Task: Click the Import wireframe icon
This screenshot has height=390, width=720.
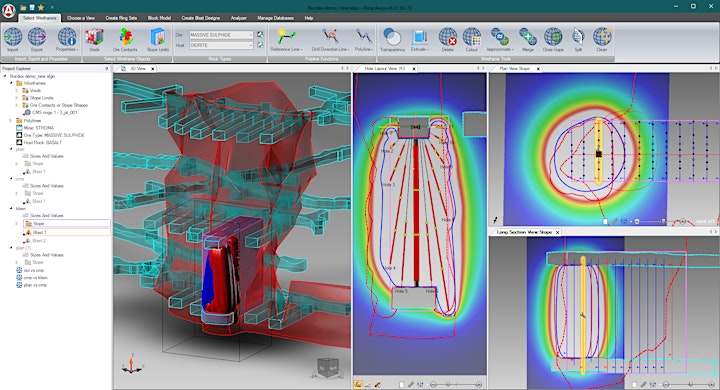Action: click(12, 39)
